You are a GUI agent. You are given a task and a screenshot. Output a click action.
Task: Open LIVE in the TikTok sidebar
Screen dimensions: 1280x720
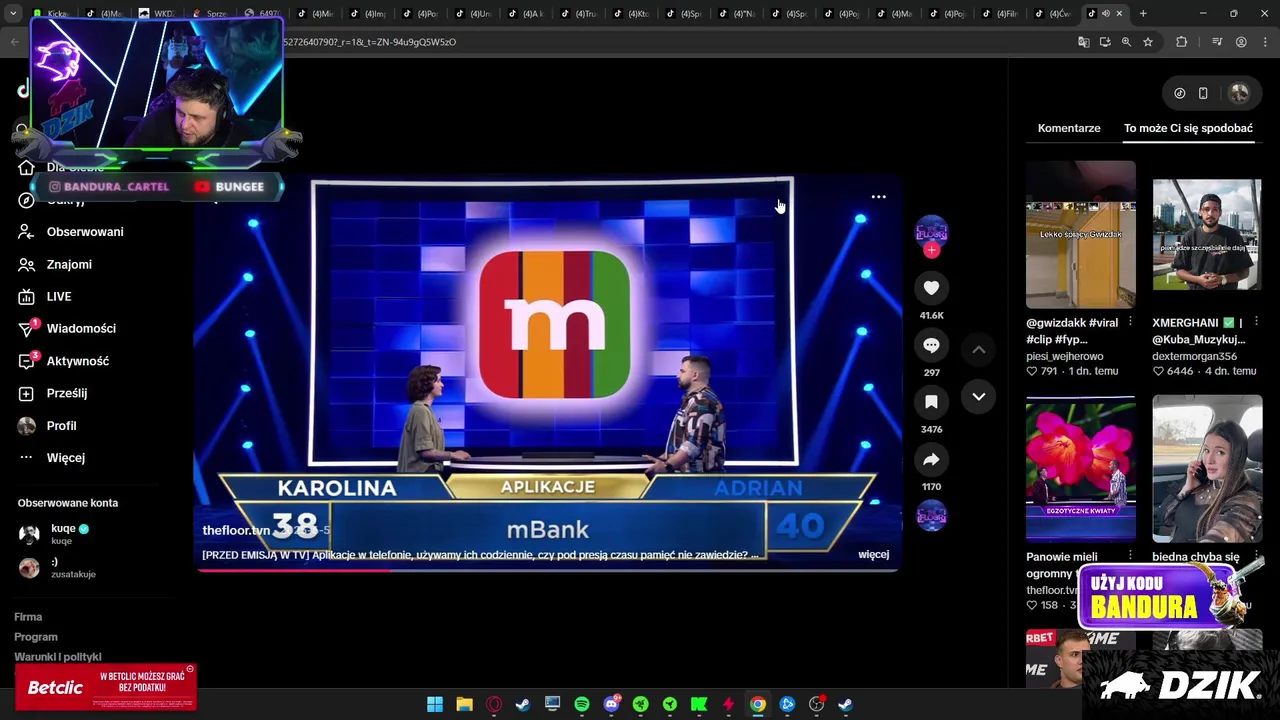(59, 297)
